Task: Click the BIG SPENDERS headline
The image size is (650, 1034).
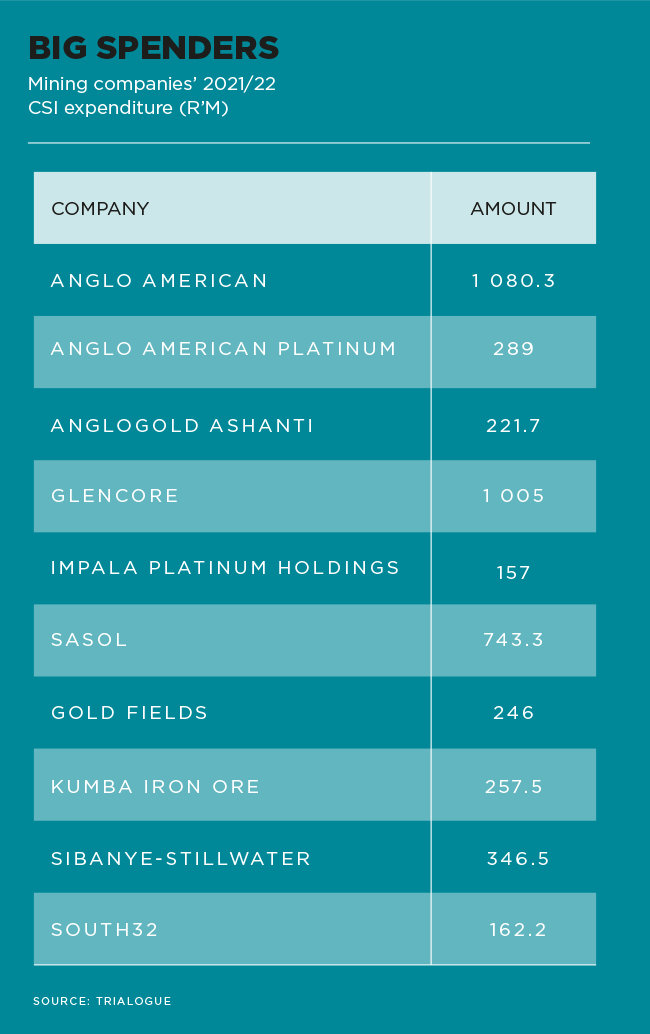Action: click(x=154, y=48)
